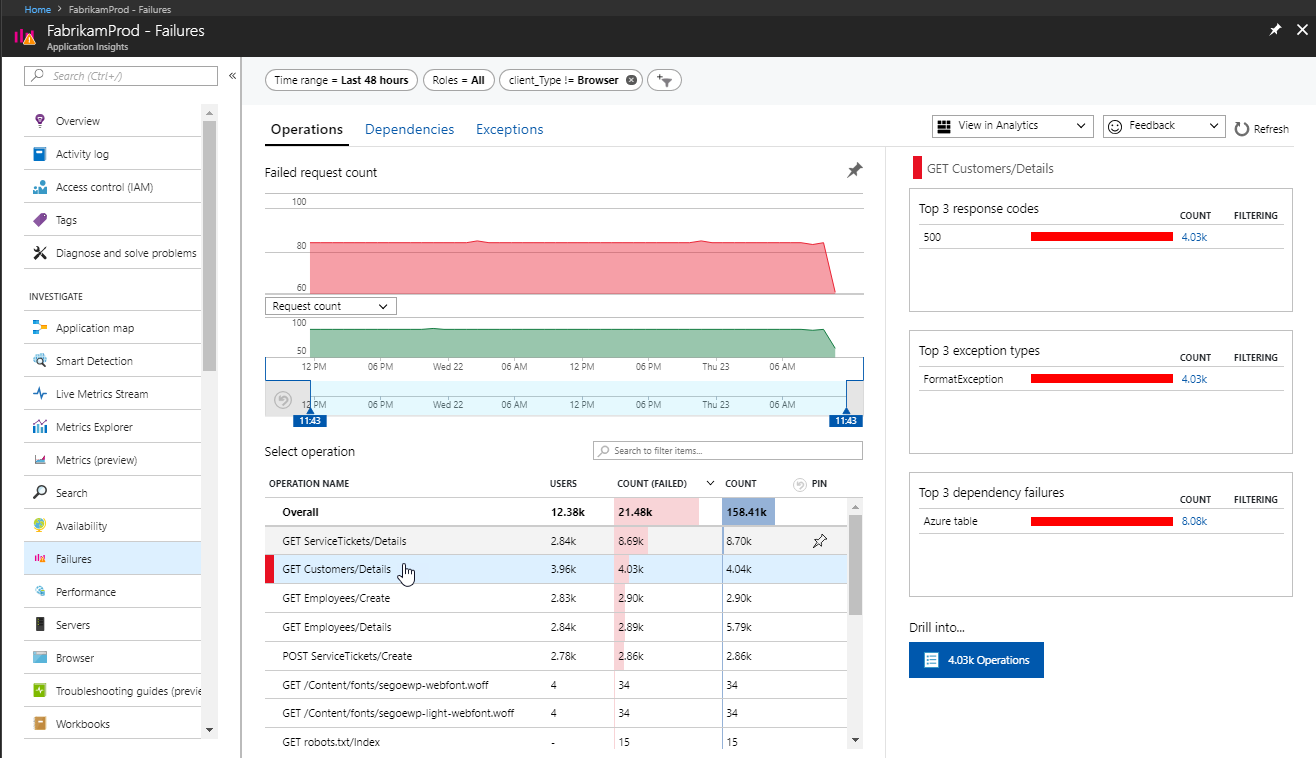Open the View in Analytics dropdown
The image size is (1316, 758).
1011,126
